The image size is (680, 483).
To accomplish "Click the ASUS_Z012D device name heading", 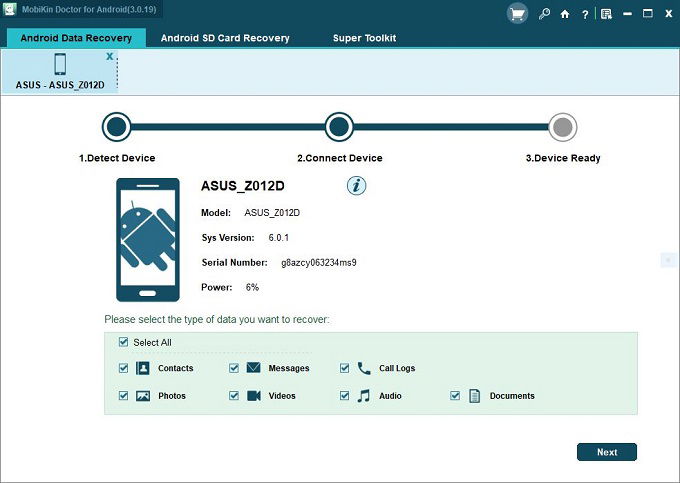I will [242, 186].
